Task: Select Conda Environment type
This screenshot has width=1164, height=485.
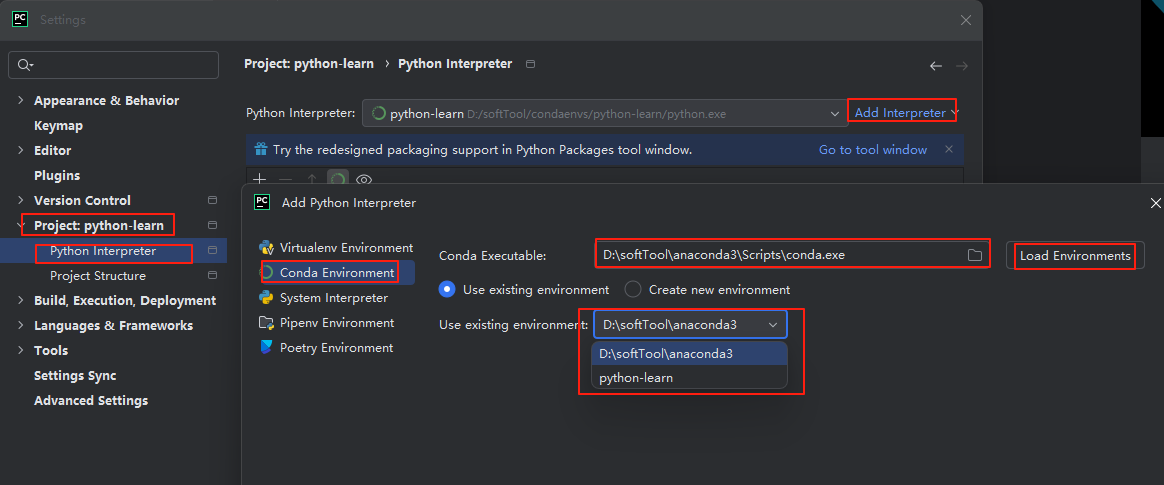Action: tap(336, 273)
